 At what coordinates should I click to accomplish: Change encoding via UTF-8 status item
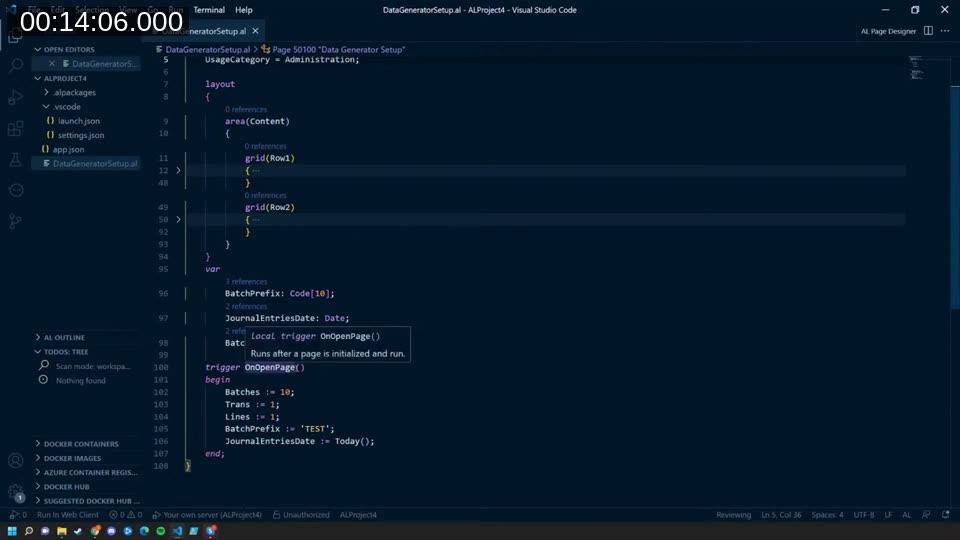(864, 515)
